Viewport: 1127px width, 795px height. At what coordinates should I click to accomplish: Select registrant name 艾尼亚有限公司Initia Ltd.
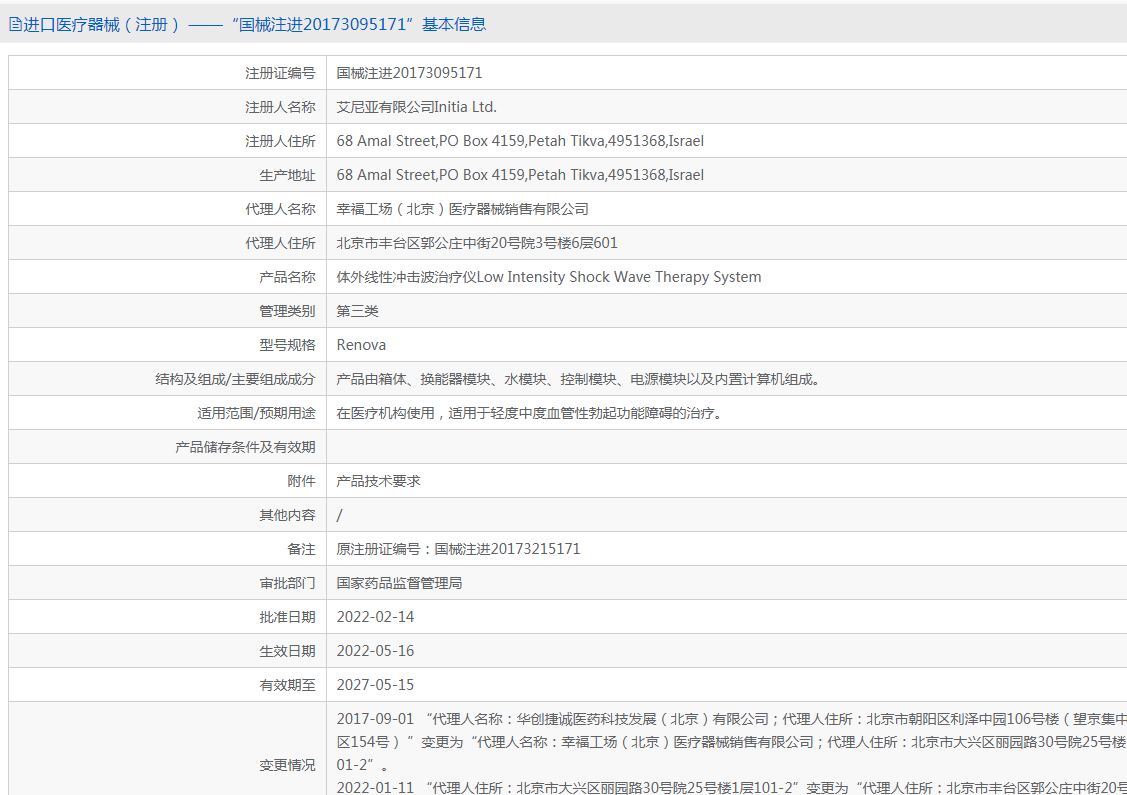[416, 107]
